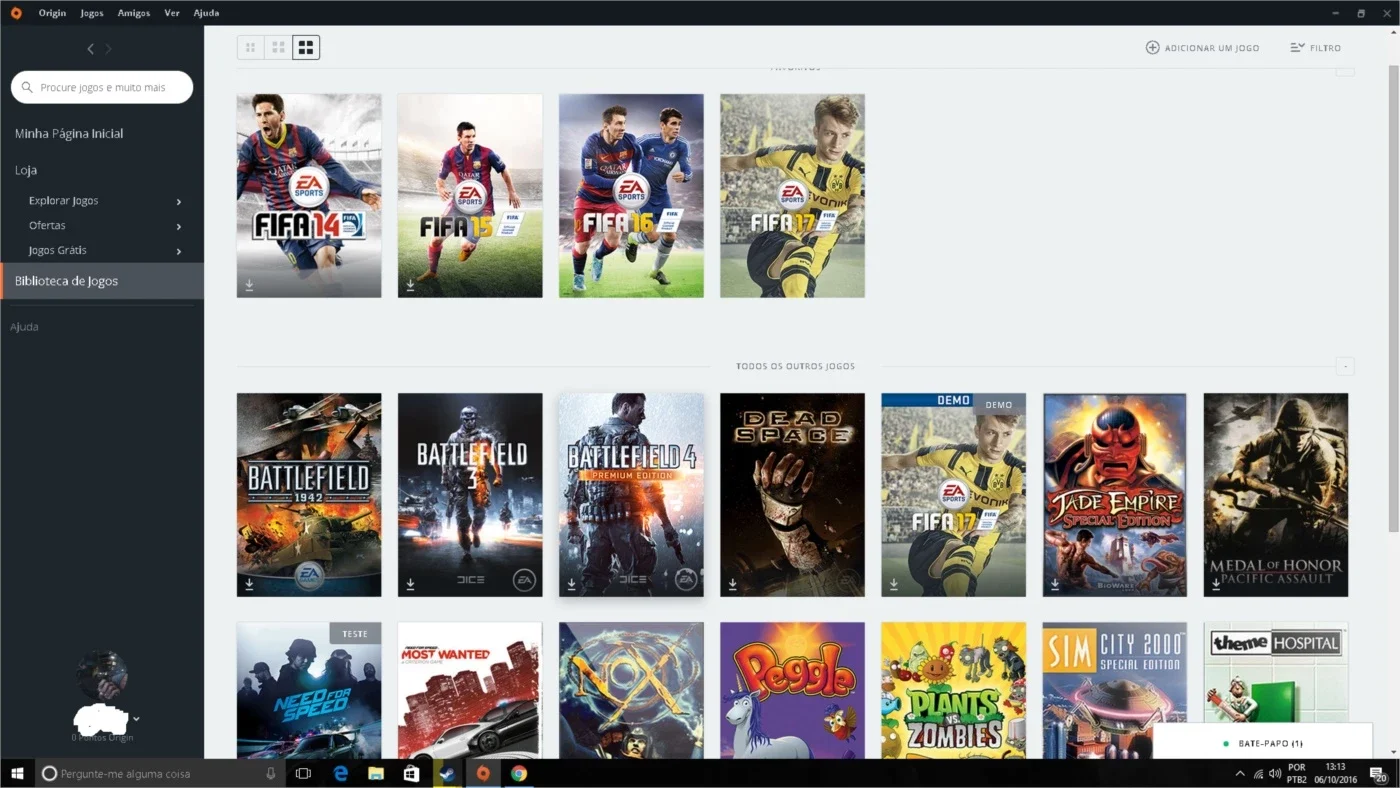This screenshot has height=788, width=1400.
Task: Select the Need for Speed Teste tile
Action: coord(309,690)
